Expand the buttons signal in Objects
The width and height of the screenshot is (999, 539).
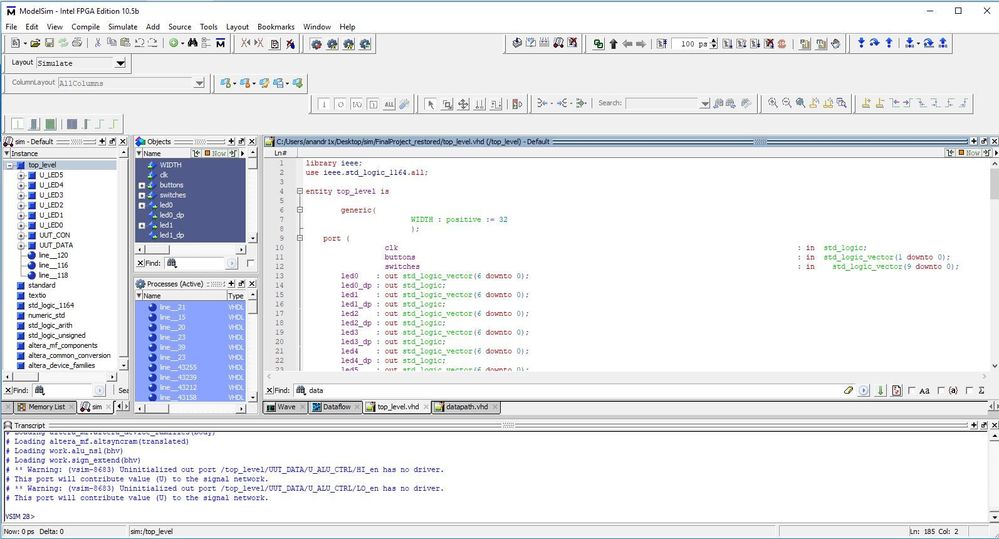pos(143,185)
